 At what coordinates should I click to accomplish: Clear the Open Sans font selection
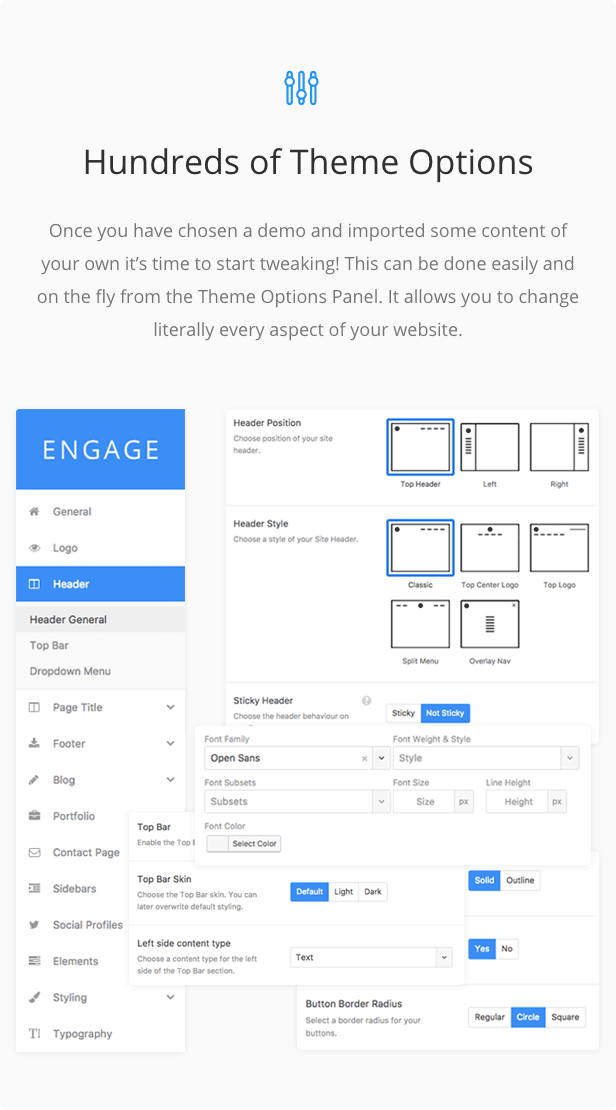365,758
